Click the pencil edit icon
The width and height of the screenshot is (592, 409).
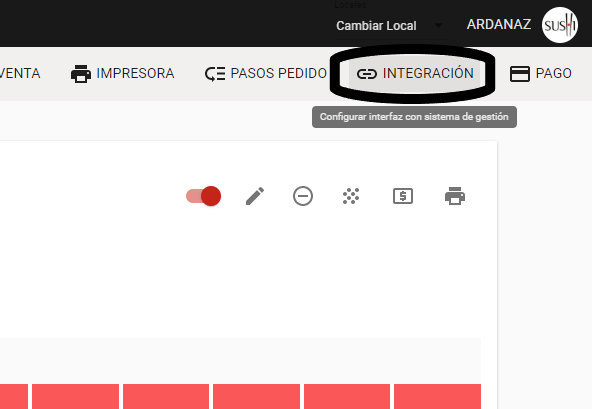pos(255,196)
